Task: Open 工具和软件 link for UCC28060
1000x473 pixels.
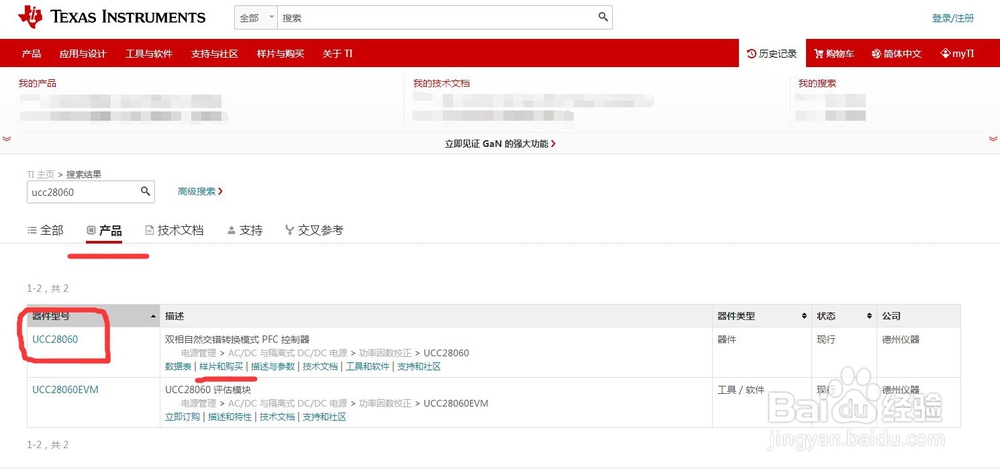Action: click(x=367, y=367)
